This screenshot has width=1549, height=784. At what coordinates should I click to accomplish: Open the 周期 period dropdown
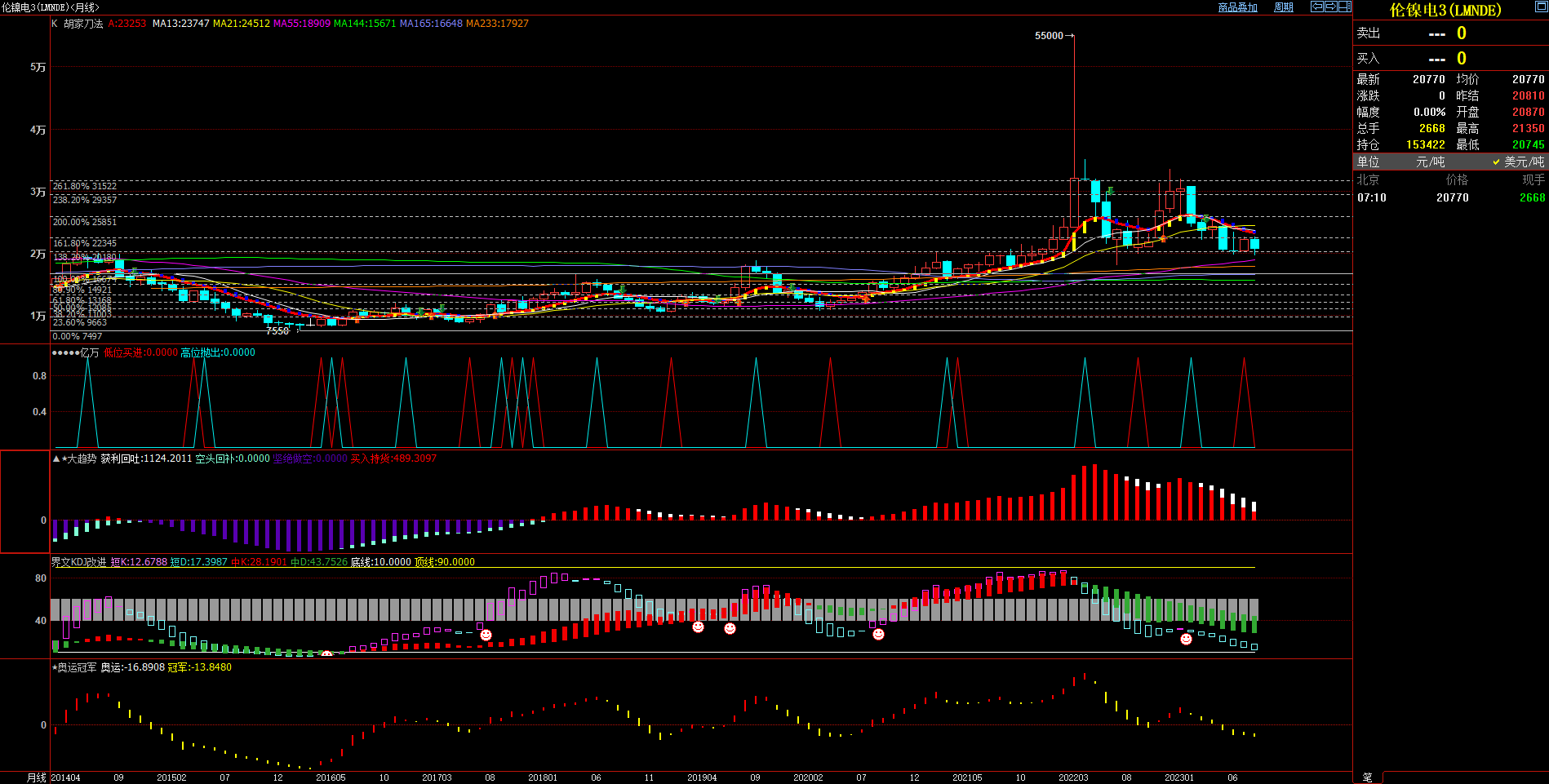(x=1284, y=7)
